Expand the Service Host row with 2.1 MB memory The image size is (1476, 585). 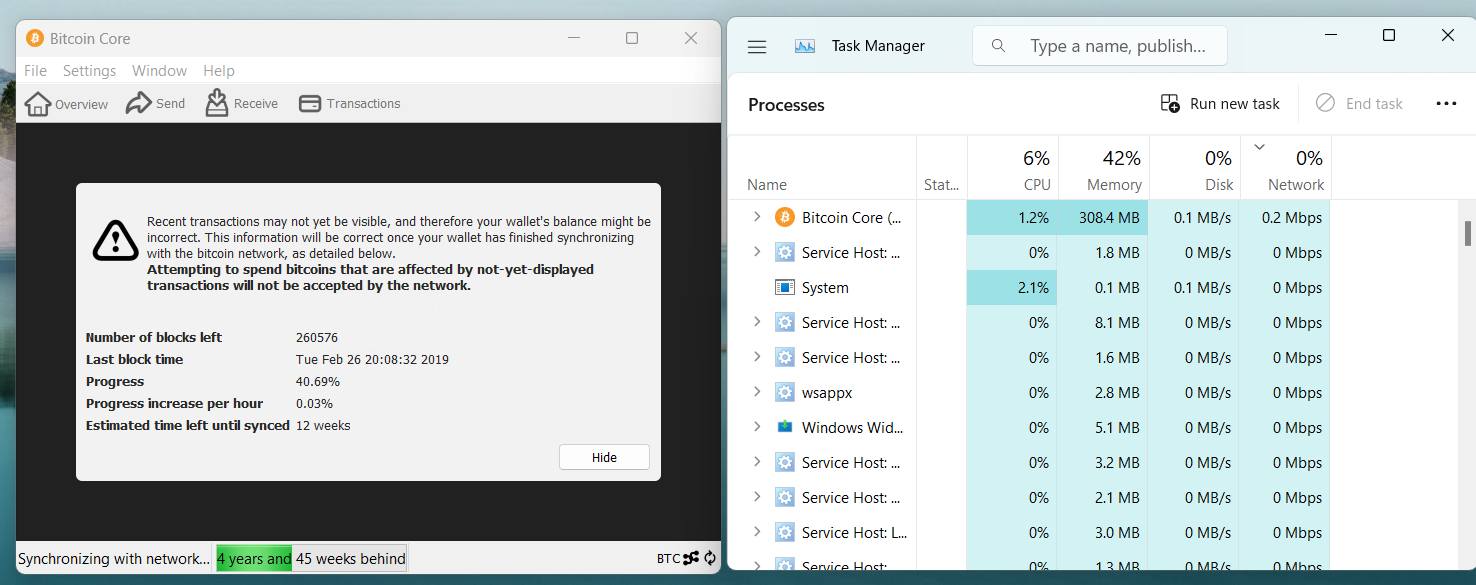(x=757, y=497)
